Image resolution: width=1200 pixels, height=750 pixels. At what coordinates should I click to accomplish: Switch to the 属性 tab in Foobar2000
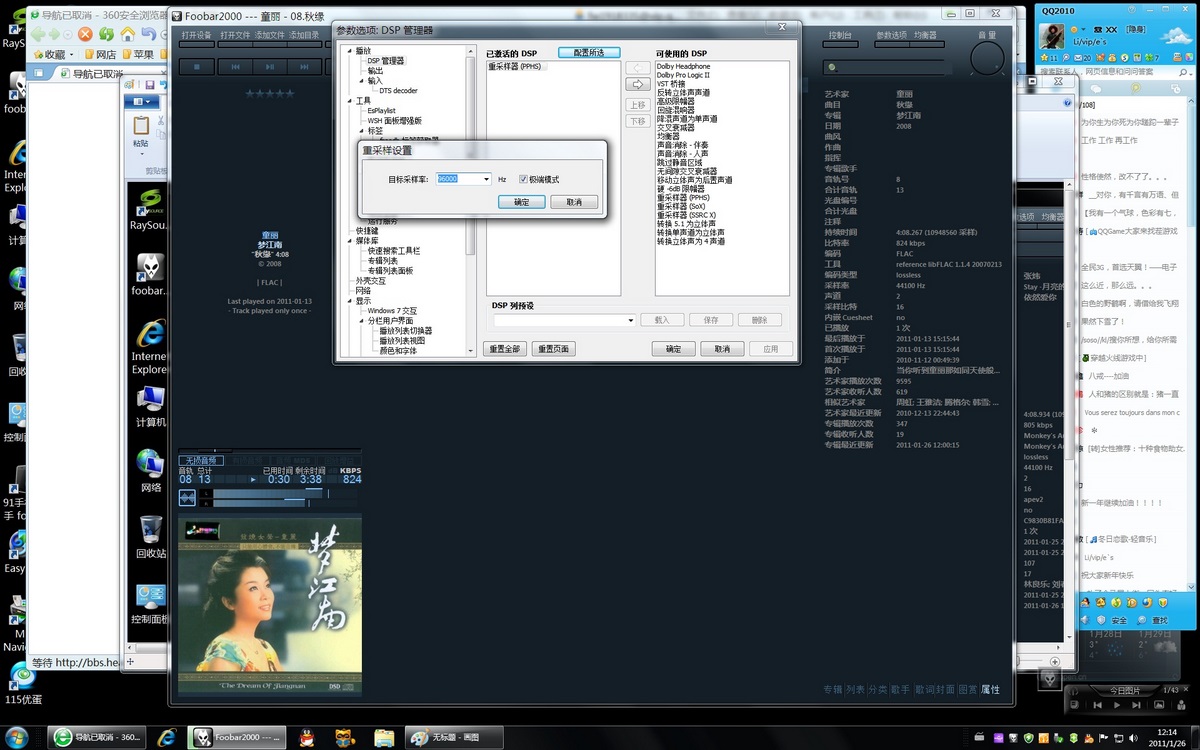[990, 690]
